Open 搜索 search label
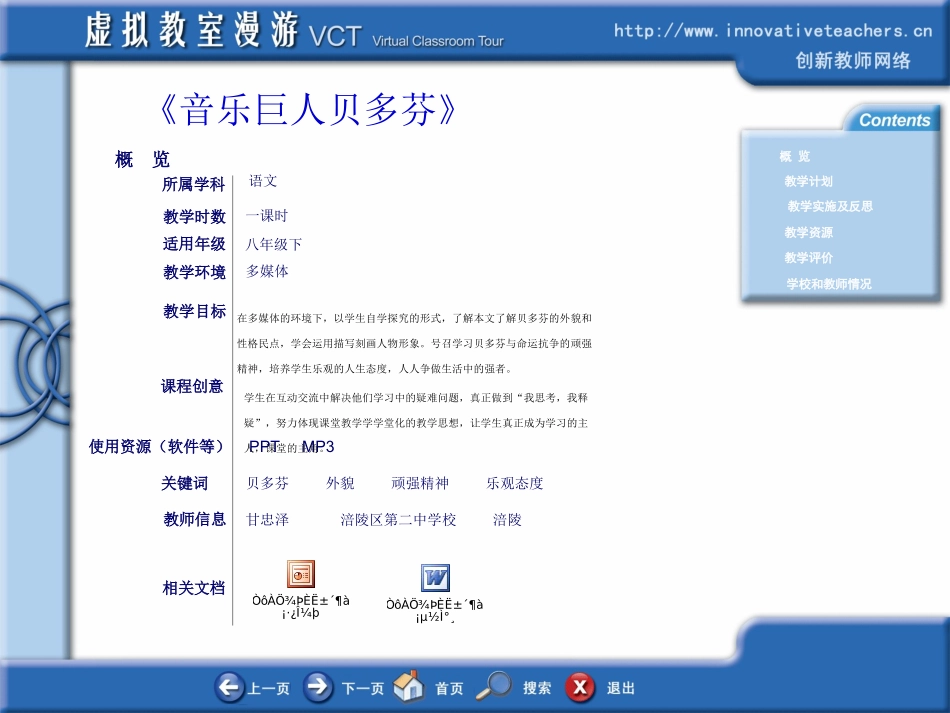The height and width of the screenshot is (713, 950). 537,688
